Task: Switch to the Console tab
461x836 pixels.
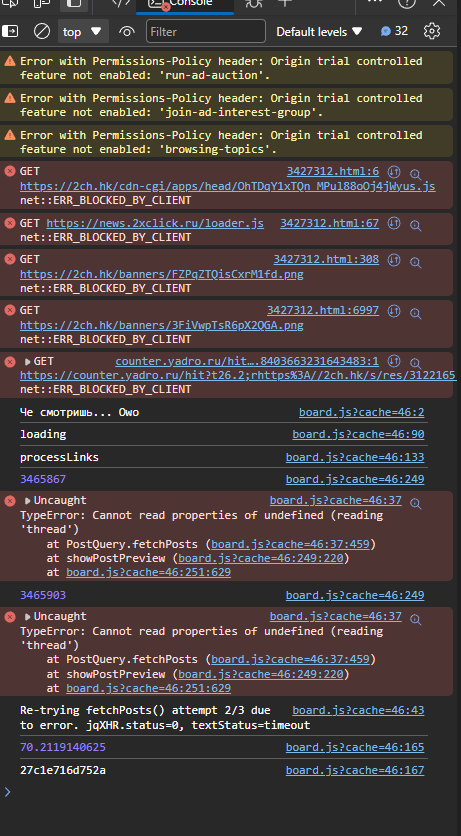Action: [184, 4]
